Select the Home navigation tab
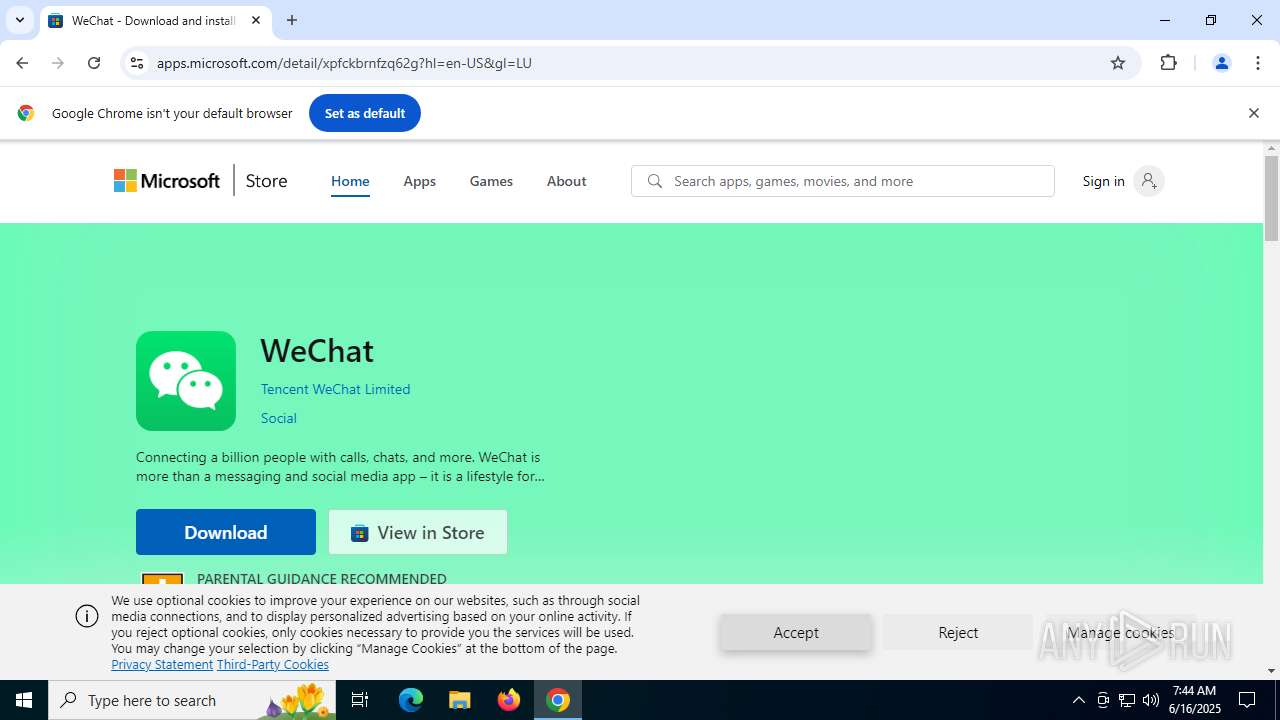Image resolution: width=1280 pixels, height=720 pixels. coord(350,181)
